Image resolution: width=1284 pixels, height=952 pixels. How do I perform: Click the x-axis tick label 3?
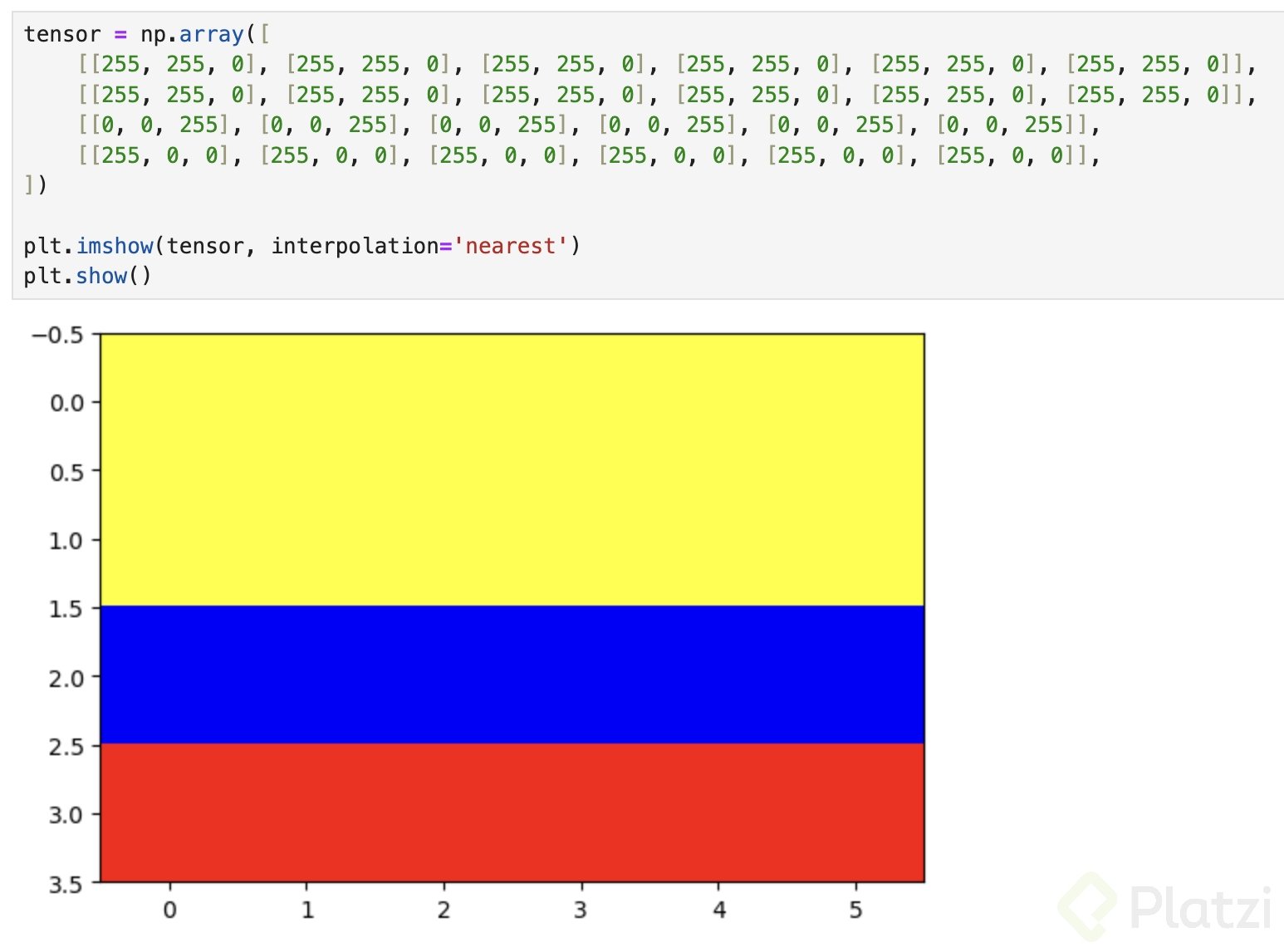click(x=581, y=910)
